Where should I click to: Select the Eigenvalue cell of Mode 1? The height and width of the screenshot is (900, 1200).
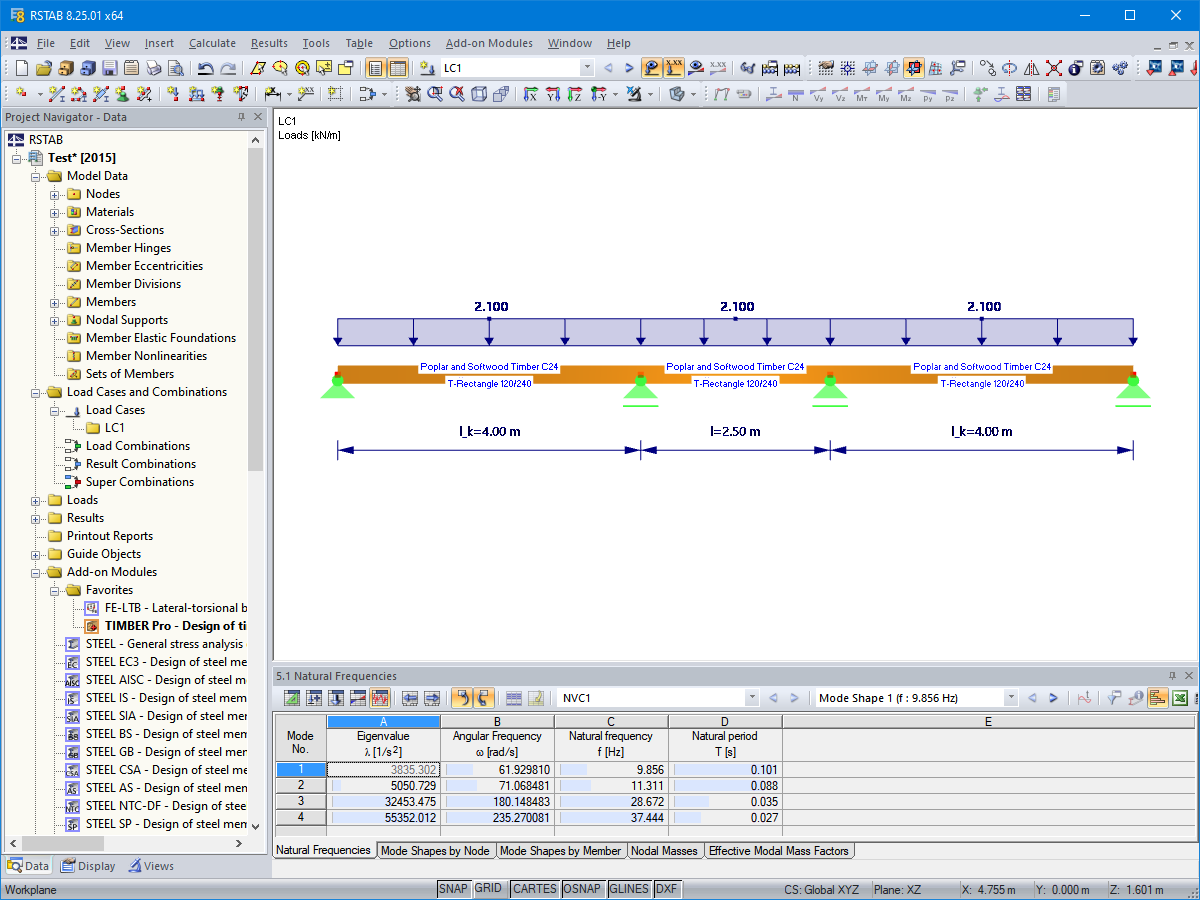[383, 769]
